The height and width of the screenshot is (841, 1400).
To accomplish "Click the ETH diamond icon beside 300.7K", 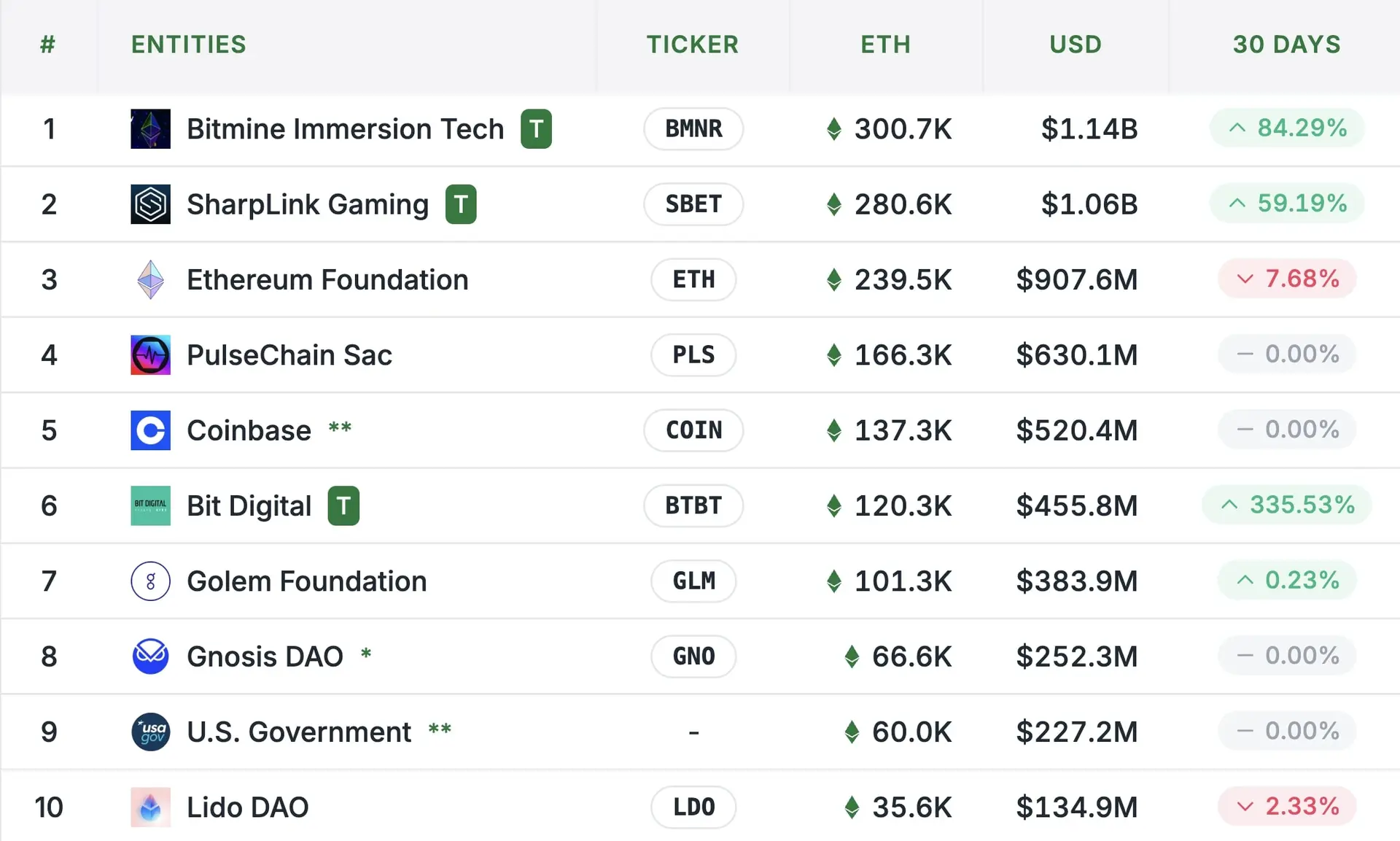I will coord(834,128).
